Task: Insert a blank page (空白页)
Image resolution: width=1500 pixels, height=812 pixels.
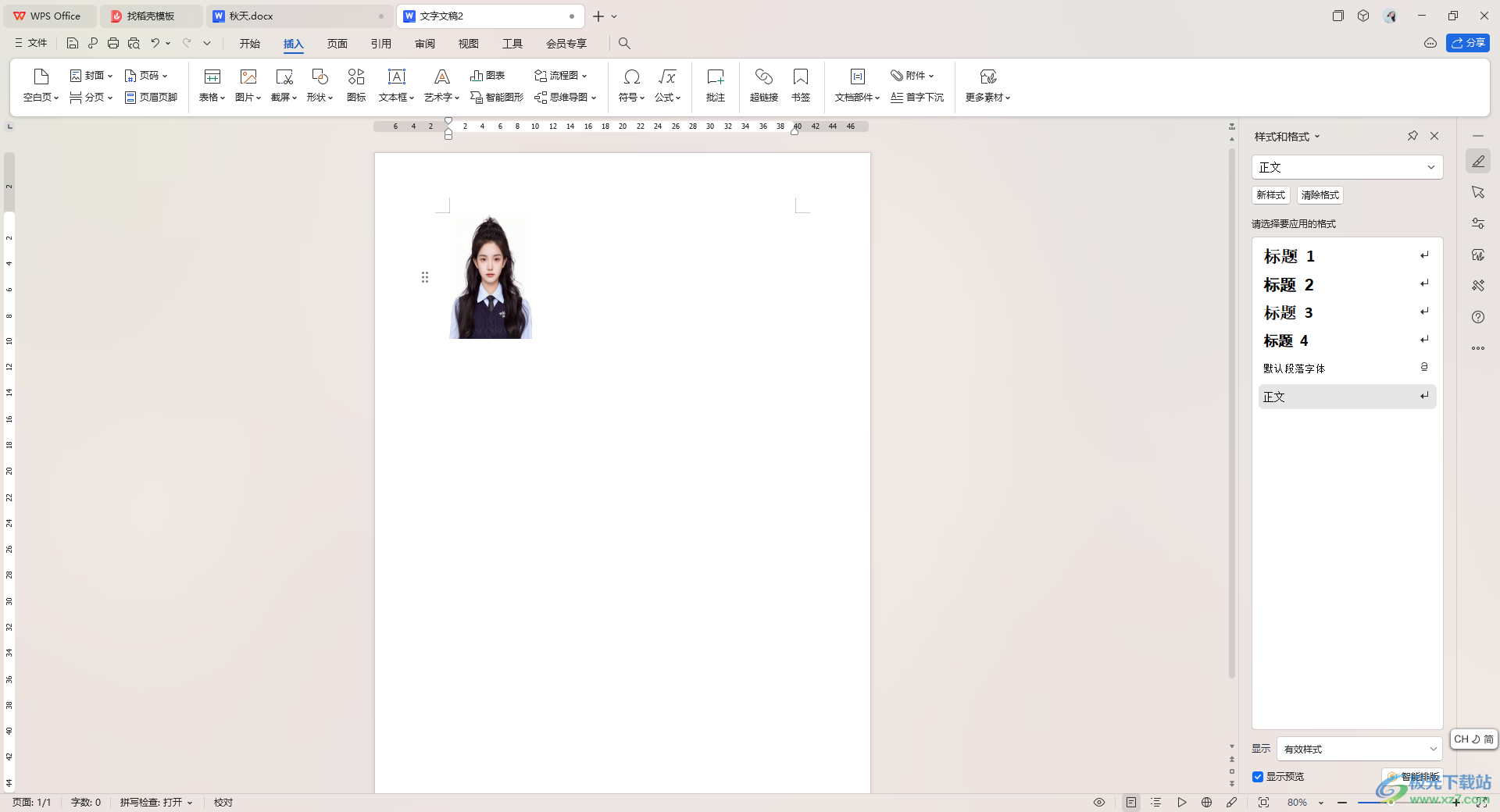Action: 41,85
